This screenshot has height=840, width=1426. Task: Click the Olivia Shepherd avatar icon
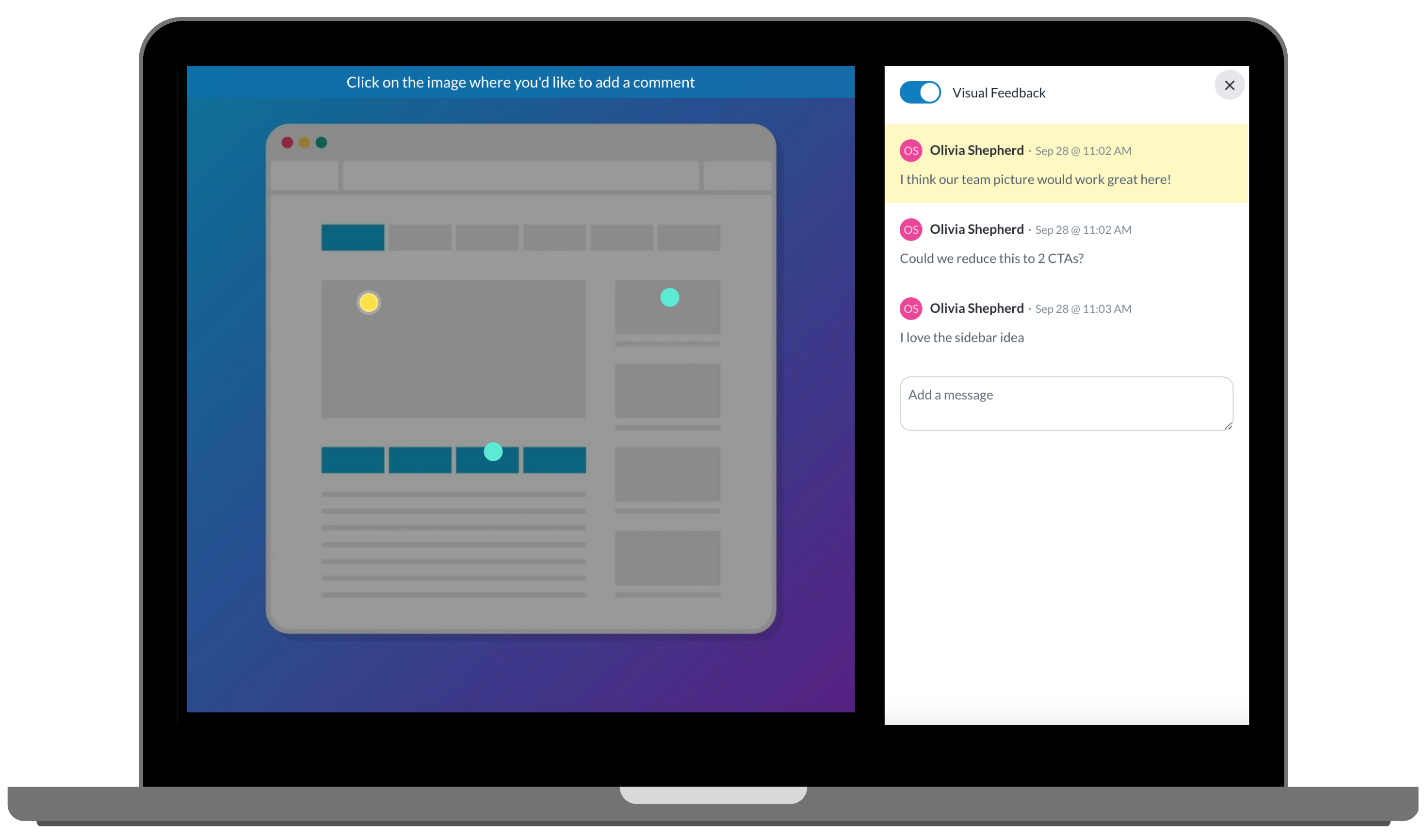point(911,150)
